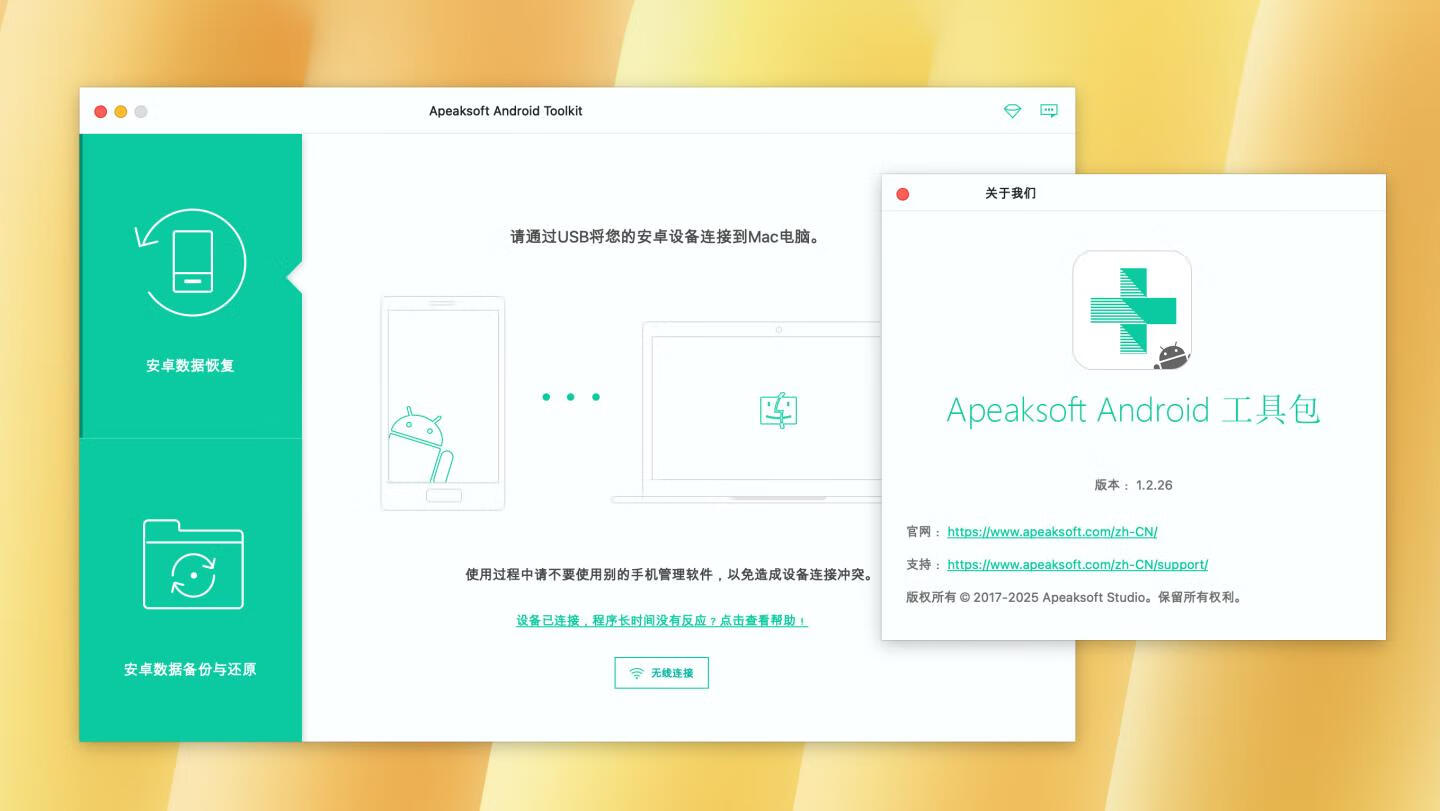
Task: Click the diamond purchase icon in title bar
Action: click(1012, 111)
